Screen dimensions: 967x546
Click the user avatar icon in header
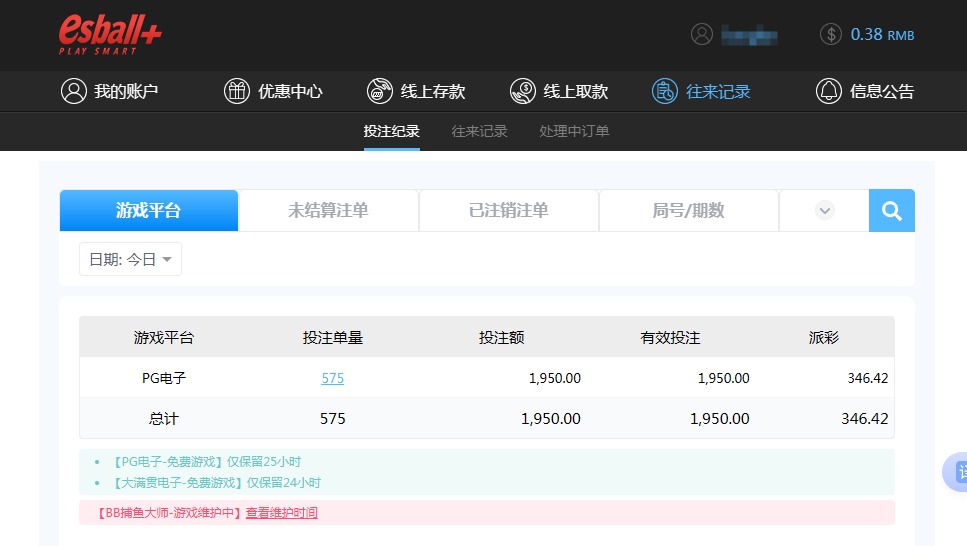point(702,34)
